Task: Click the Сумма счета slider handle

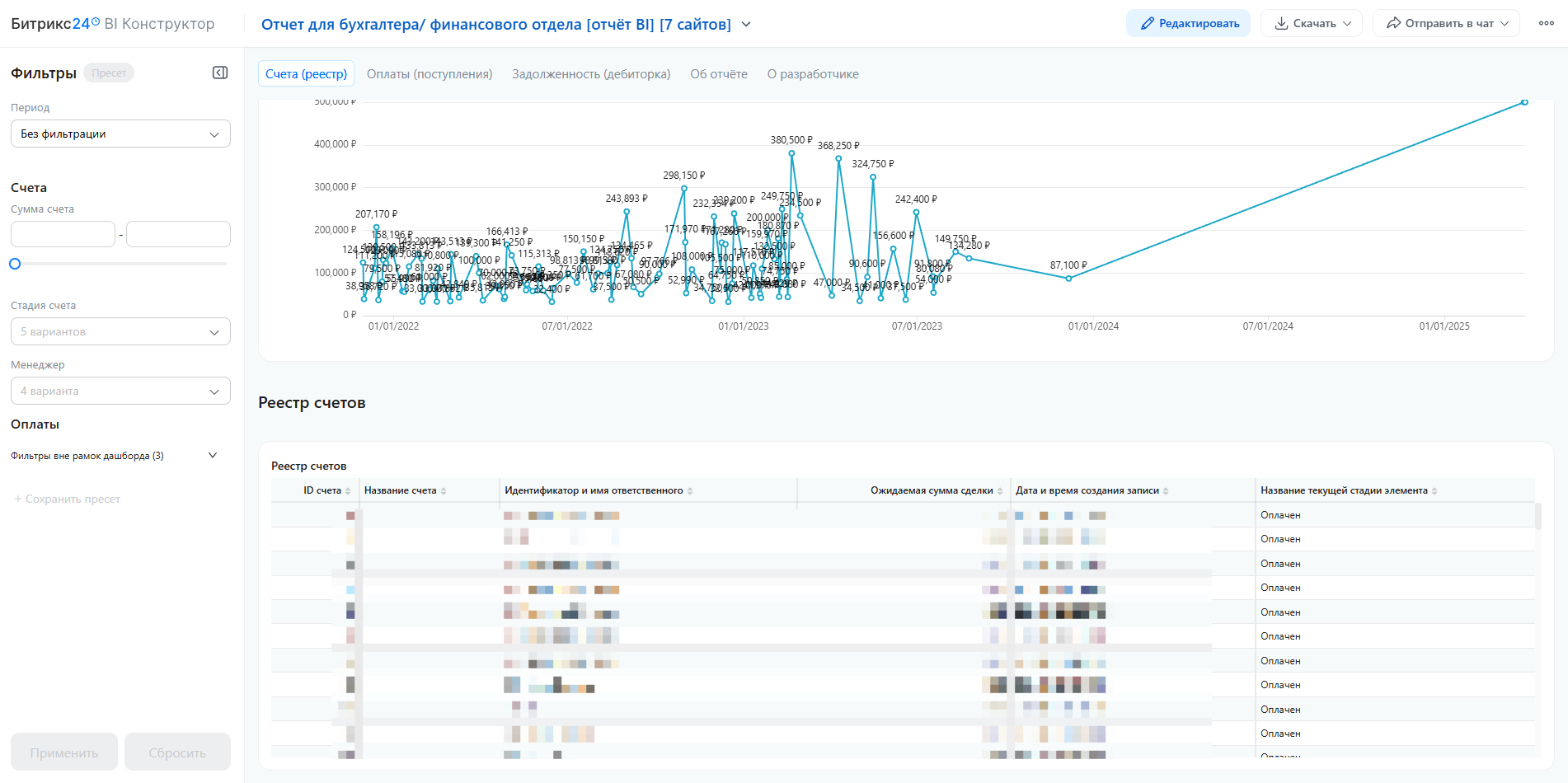Action: (15, 264)
